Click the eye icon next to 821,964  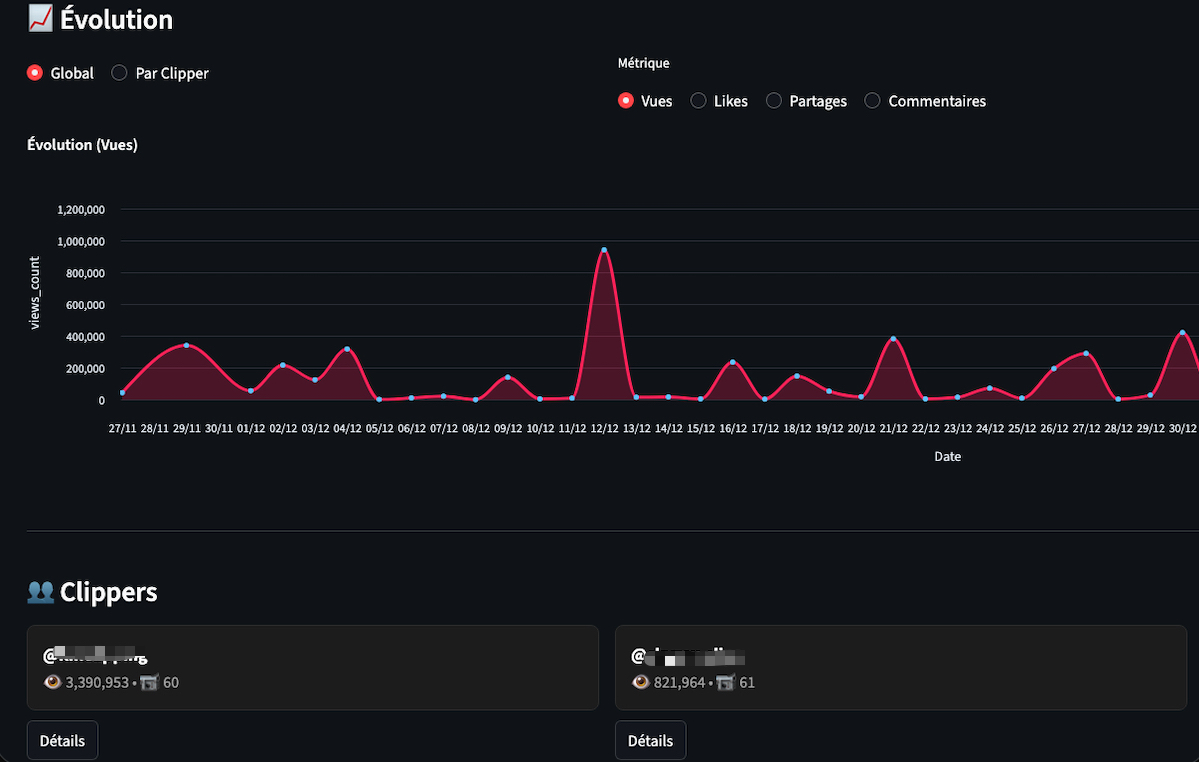[641, 682]
